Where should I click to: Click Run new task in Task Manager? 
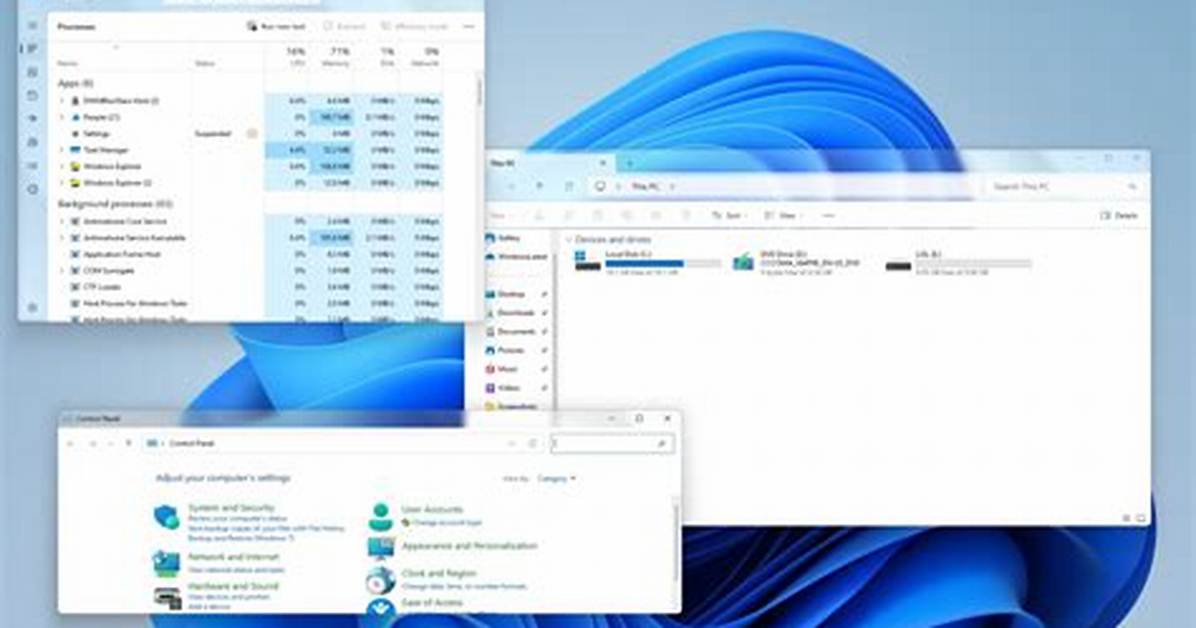click(276, 27)
